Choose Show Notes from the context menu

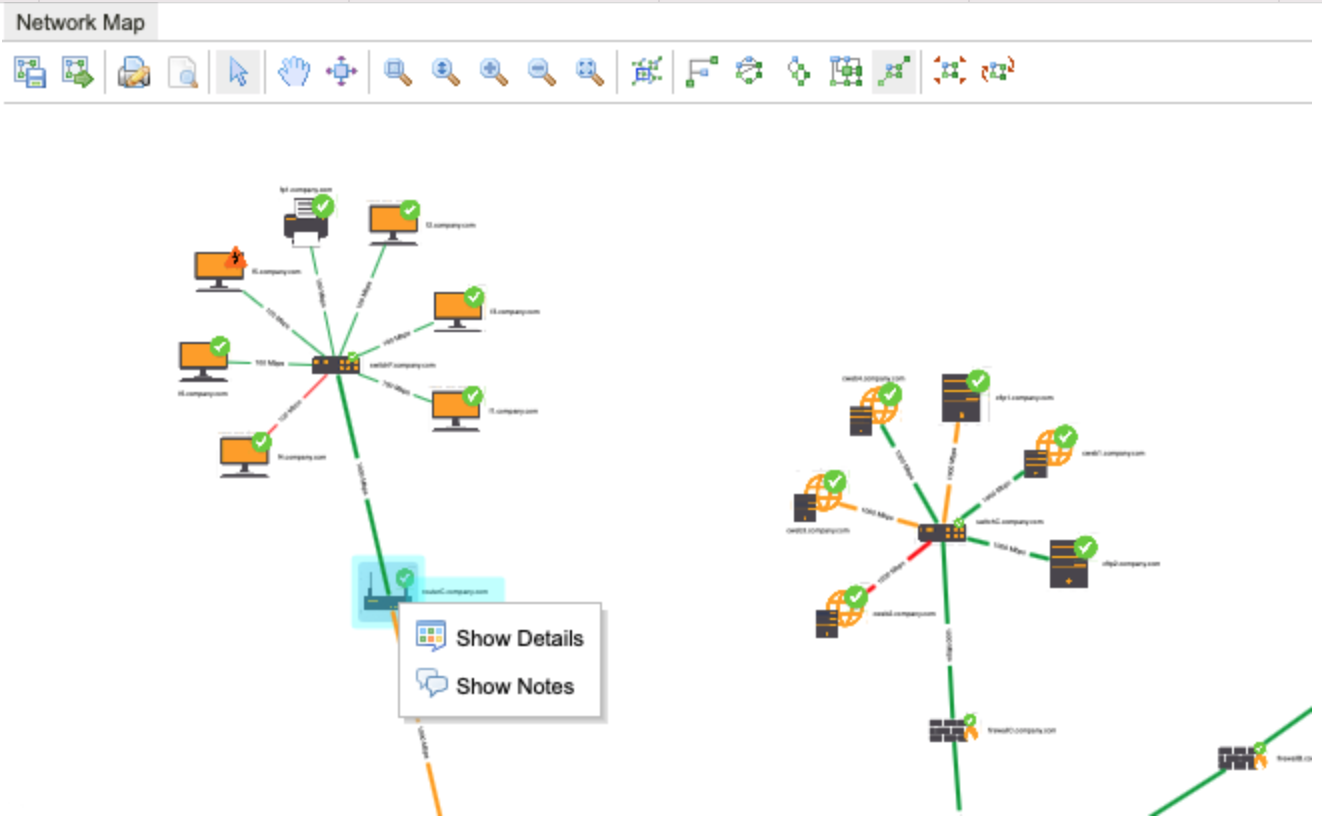[500, 686]
